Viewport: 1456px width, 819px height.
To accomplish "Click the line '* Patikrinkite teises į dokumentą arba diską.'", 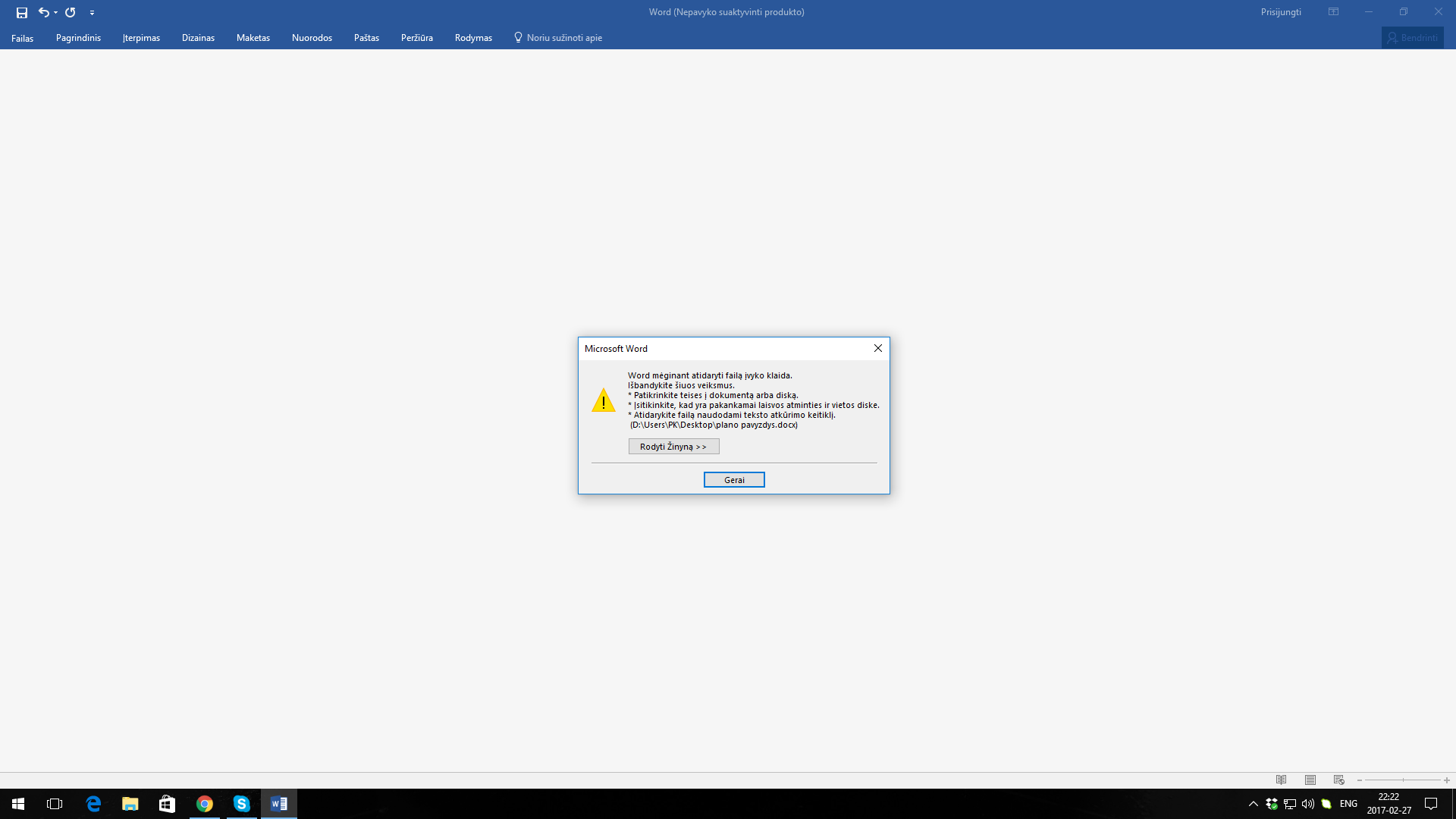I will coord(713,395).
